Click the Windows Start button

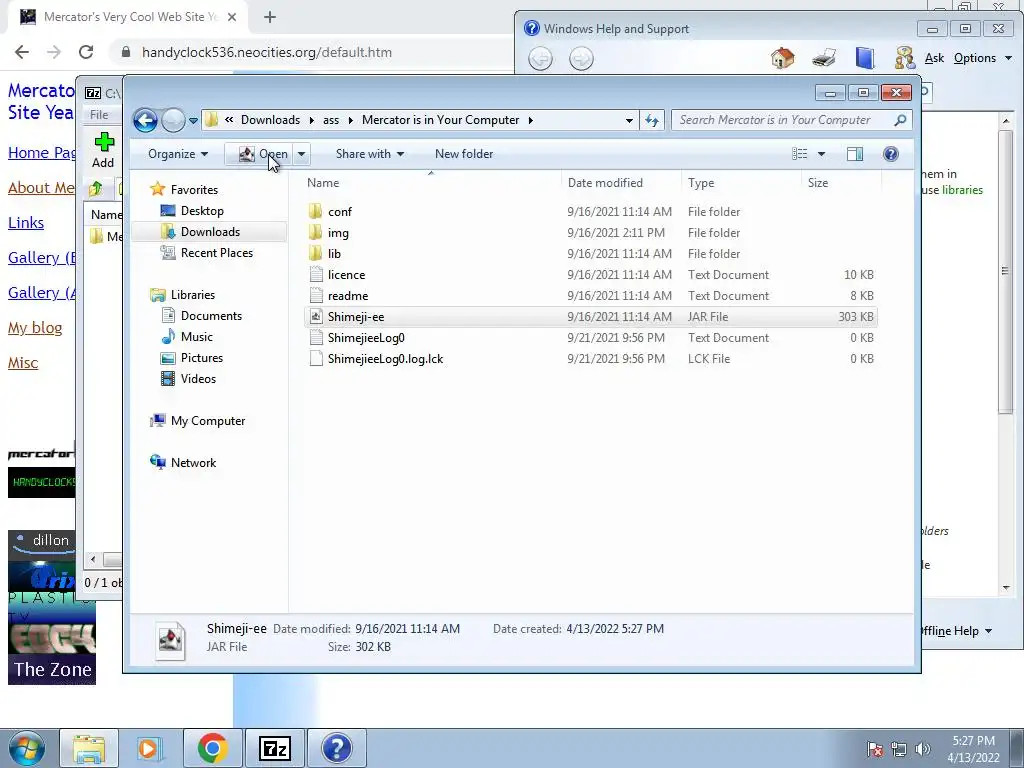(27, 748)
